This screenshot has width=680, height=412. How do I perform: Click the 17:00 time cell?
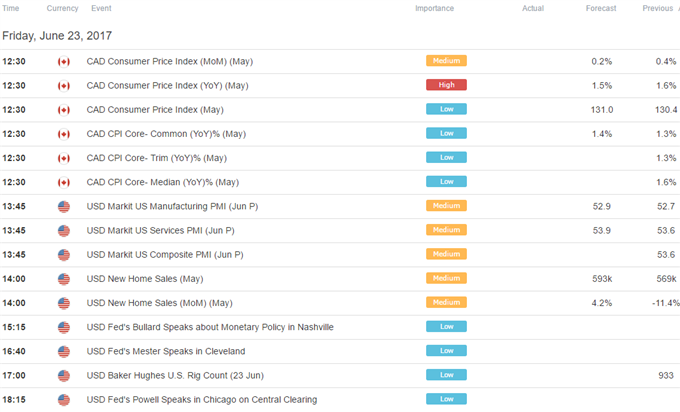tap(14, 376)
